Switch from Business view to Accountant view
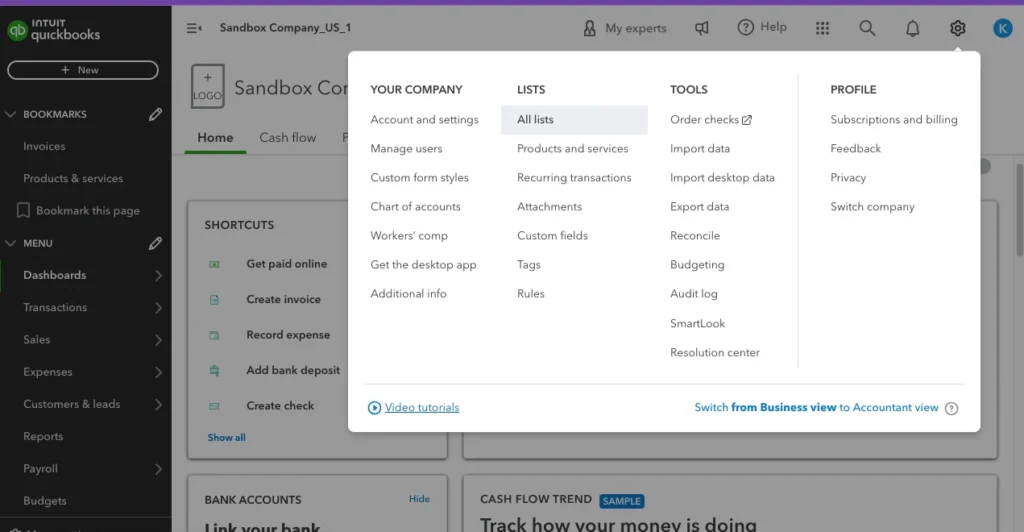 (x=816, y=407)
